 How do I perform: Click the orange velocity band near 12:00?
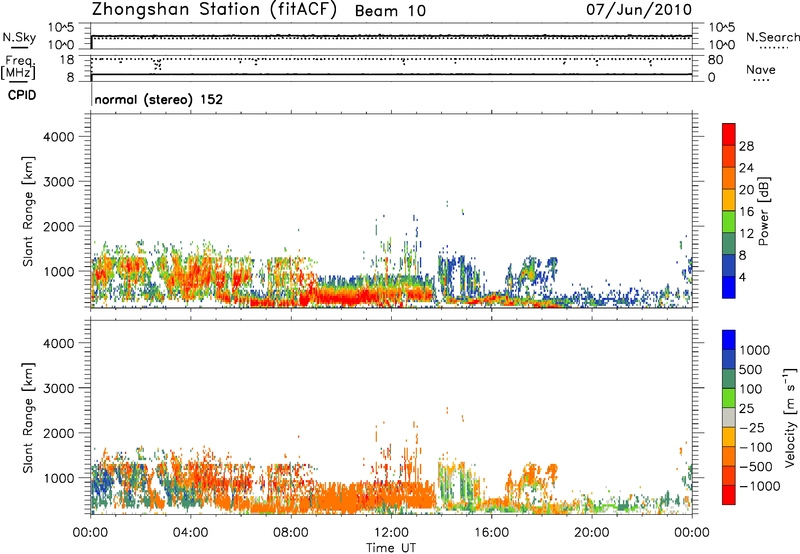coord(390,497)
